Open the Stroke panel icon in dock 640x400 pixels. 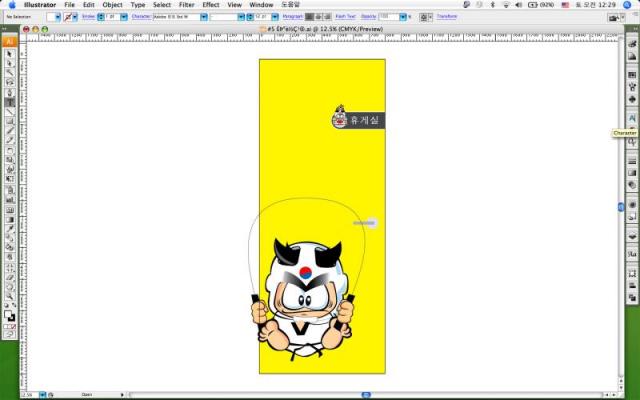[632, 161]
